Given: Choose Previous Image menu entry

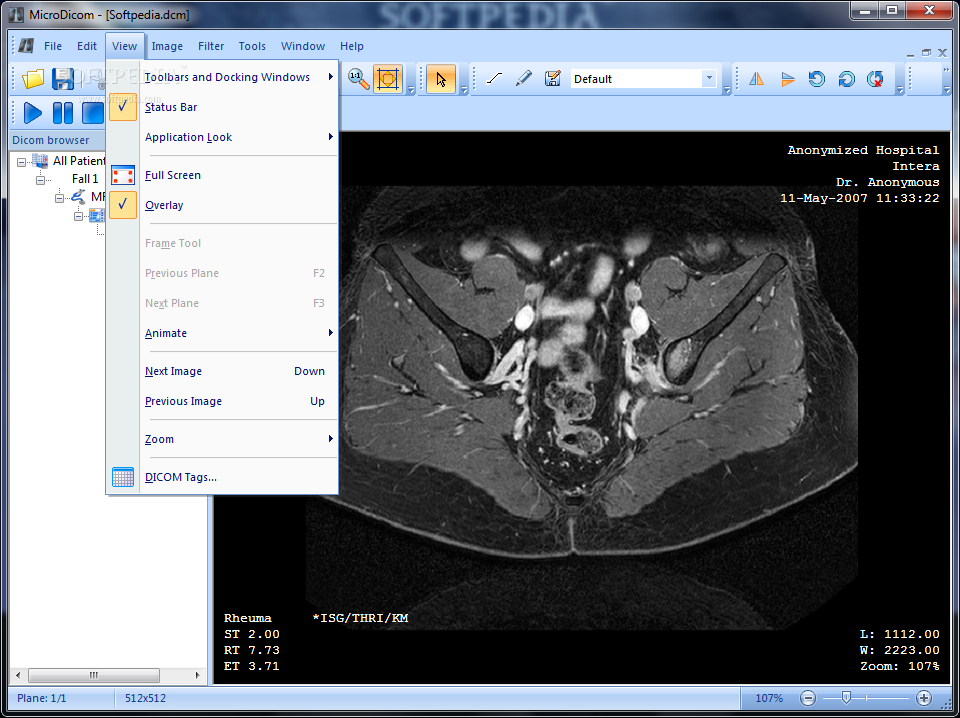Looking at the screenshot, I should pos(222,401).
